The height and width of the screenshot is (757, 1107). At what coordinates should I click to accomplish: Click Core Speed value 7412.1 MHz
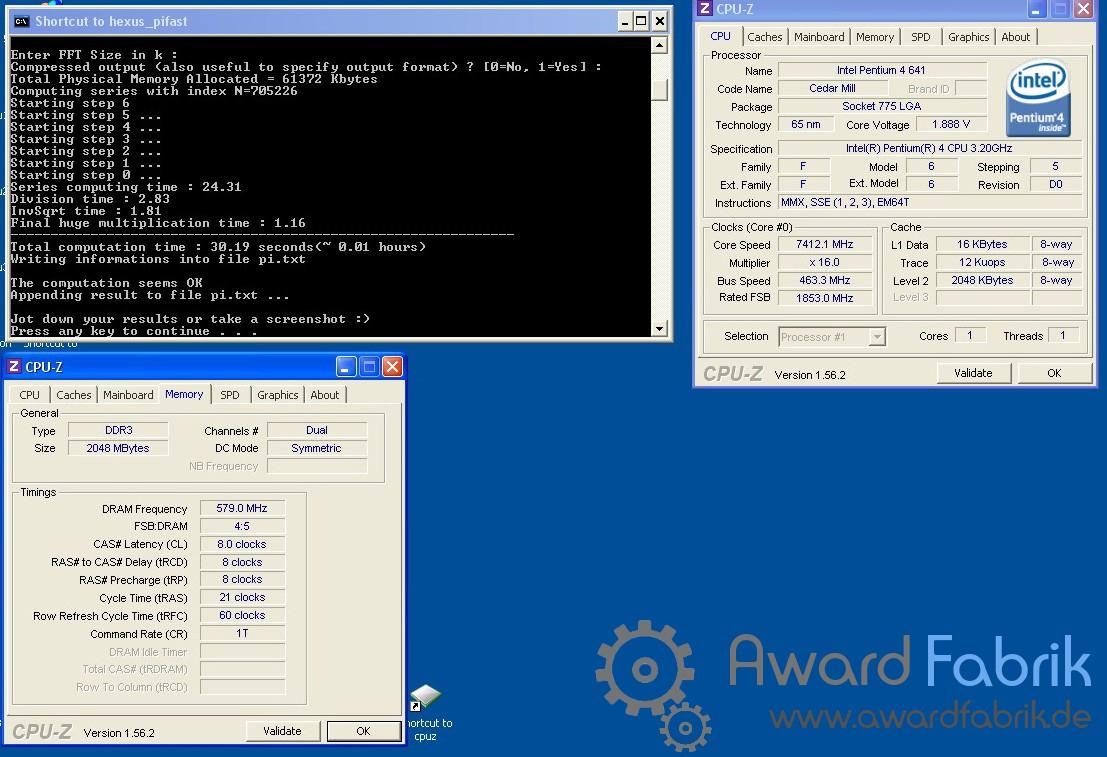point(825,244)
